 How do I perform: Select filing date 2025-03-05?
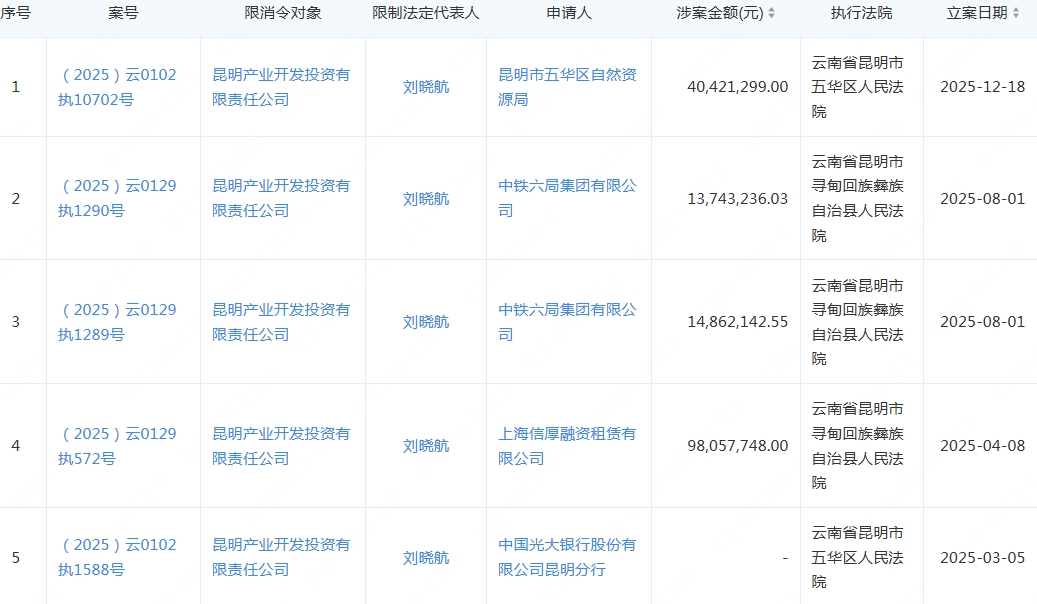tap(982, 558)
